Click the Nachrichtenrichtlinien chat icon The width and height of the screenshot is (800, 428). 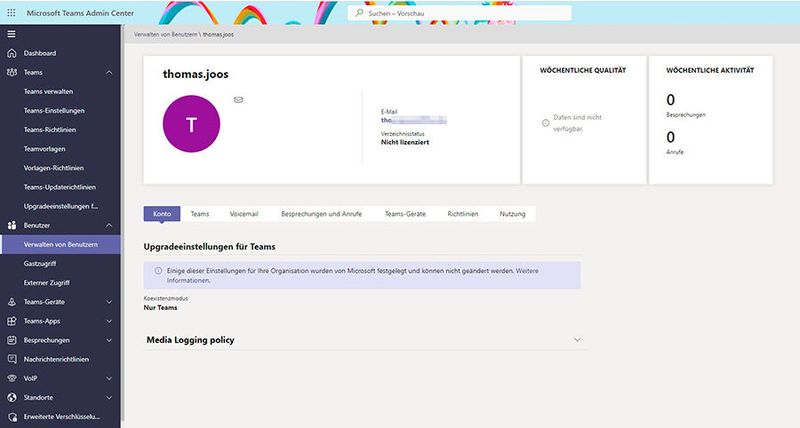click(12, 359)
